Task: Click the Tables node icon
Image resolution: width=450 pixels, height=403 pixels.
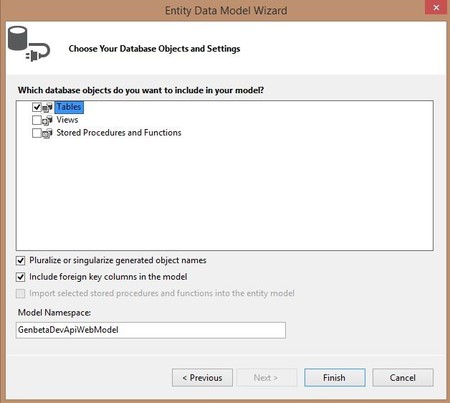Action: coord(48,107)
